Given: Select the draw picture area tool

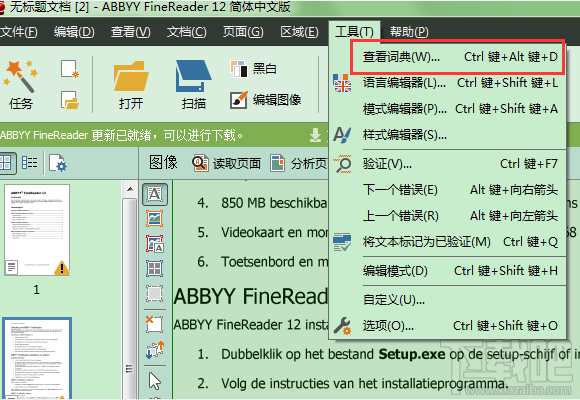Looking at the screenshot, I should [155, 218].
